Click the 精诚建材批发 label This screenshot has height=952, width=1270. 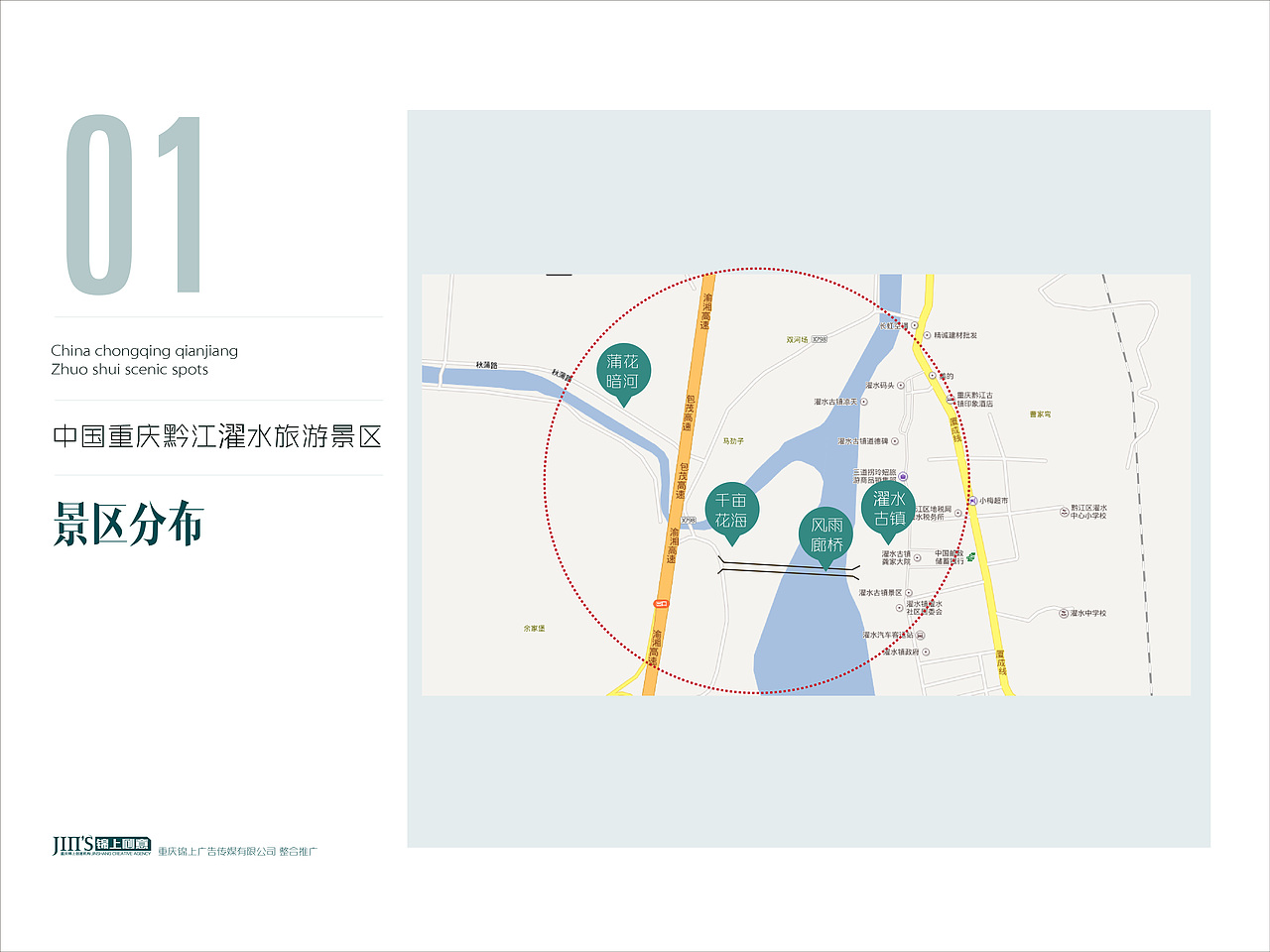pyautogui.click(x=955, y=335)
